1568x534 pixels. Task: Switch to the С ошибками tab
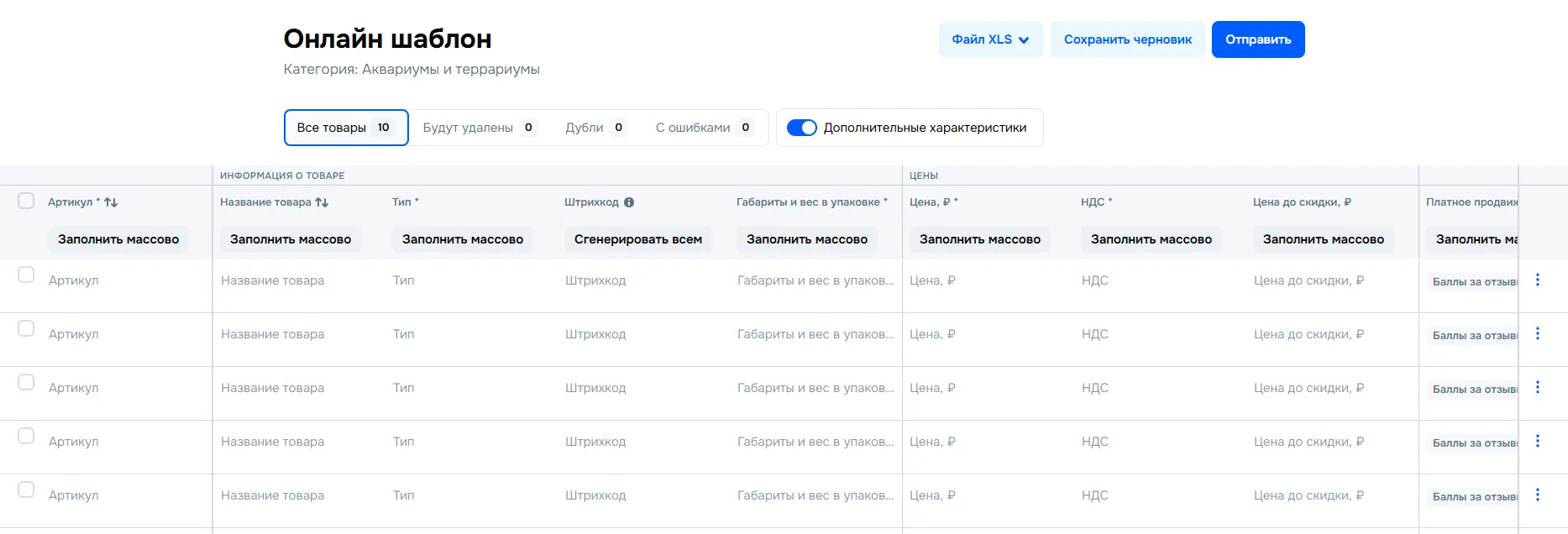704,128
